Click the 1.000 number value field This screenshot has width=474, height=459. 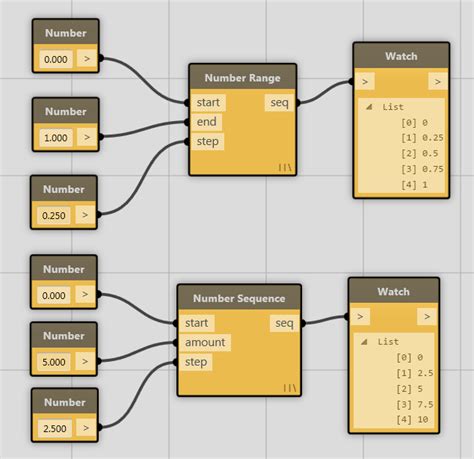click(x=56, y=138)
